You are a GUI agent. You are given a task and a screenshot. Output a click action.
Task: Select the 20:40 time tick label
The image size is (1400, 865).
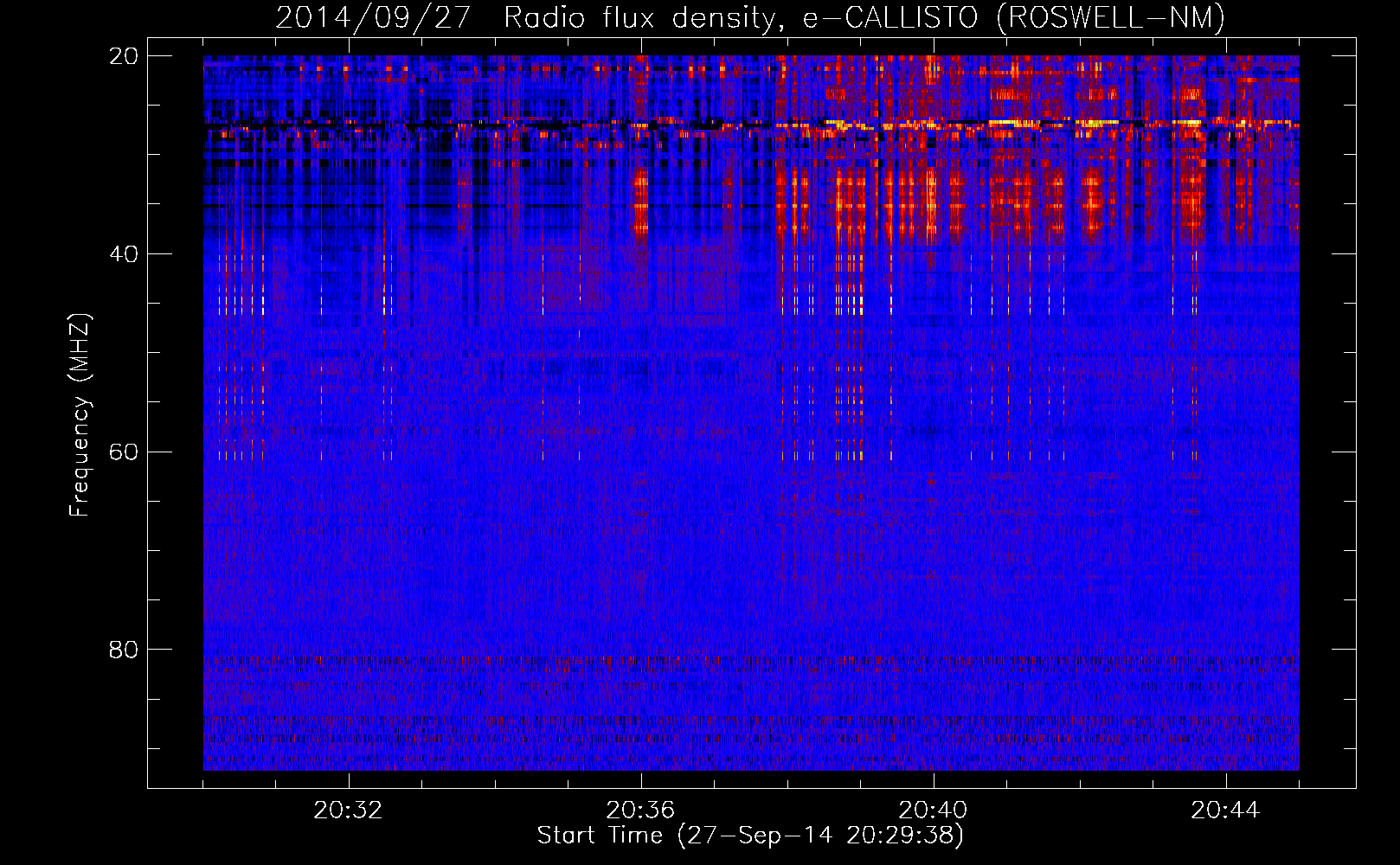coord(933,811)
